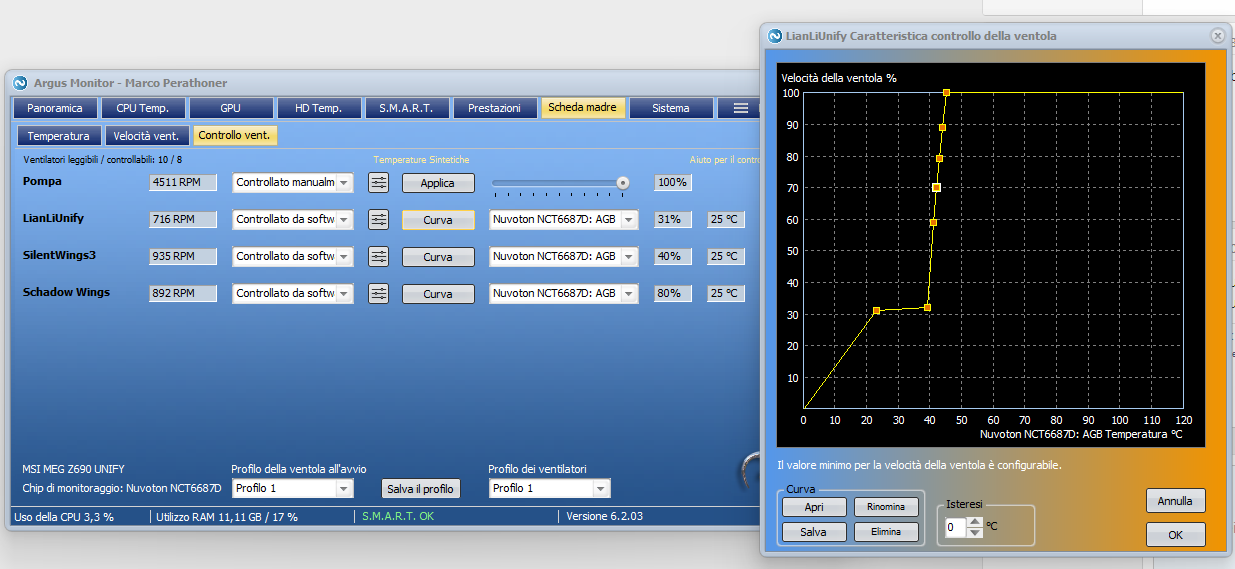Select curve point at 79% speed

click(939, 158)
